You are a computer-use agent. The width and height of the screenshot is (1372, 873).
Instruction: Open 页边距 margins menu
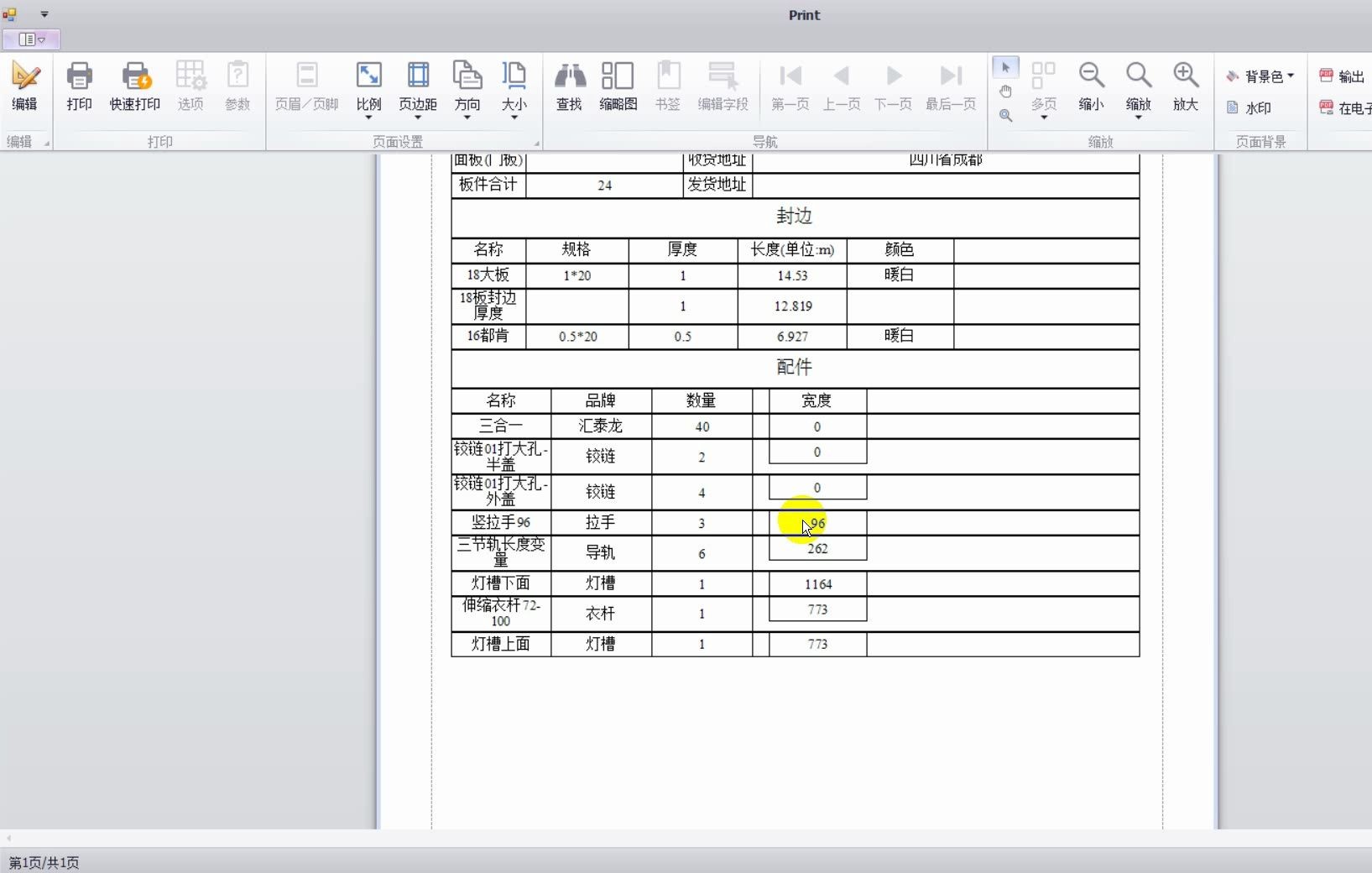point(417,89)
